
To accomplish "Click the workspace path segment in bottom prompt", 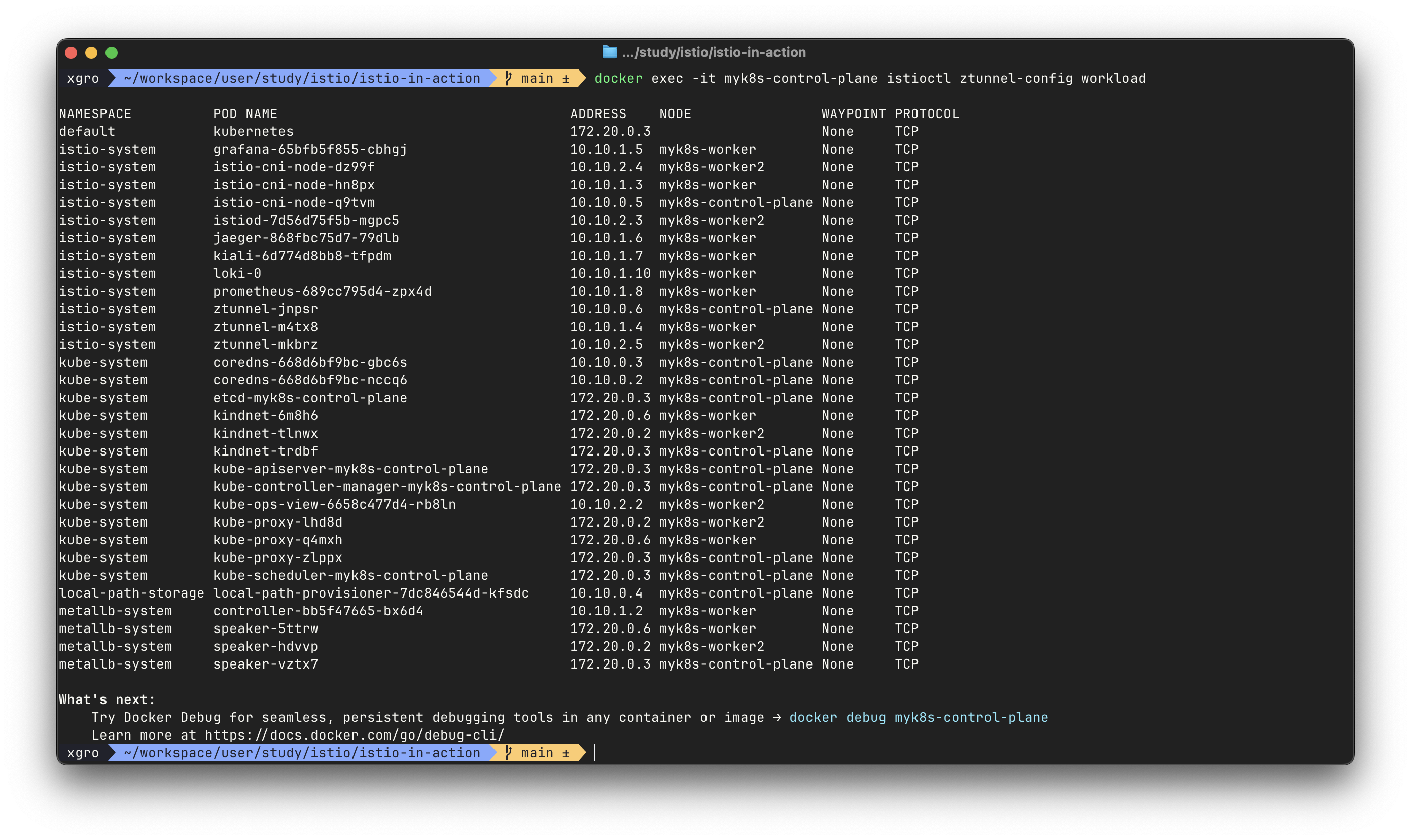I will point(302,753).
